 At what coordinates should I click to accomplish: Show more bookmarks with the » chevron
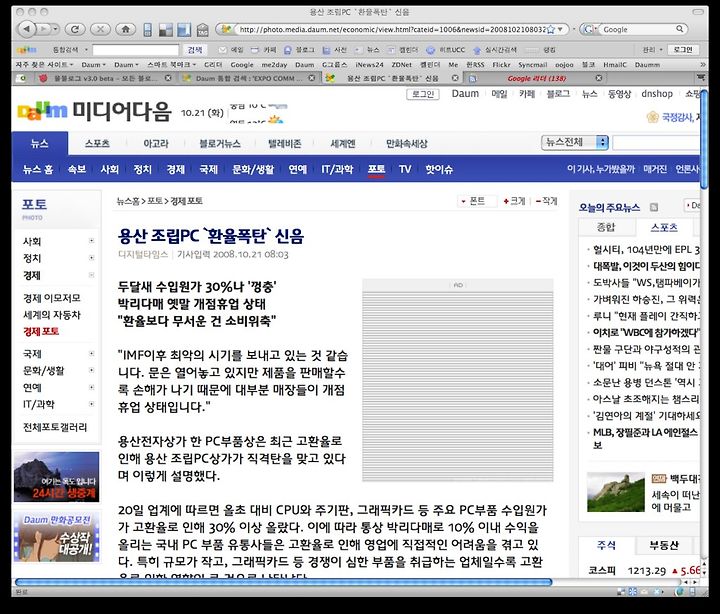click(x=703, y=65)
